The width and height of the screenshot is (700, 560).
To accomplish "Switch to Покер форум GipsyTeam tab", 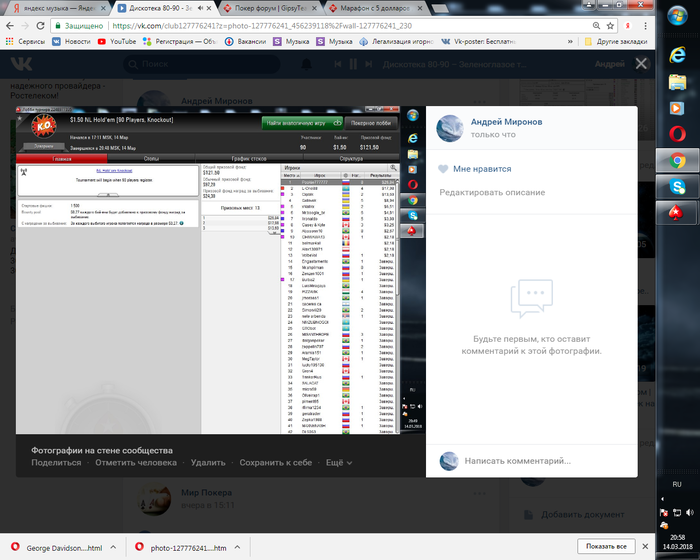I will pos(269,8).
